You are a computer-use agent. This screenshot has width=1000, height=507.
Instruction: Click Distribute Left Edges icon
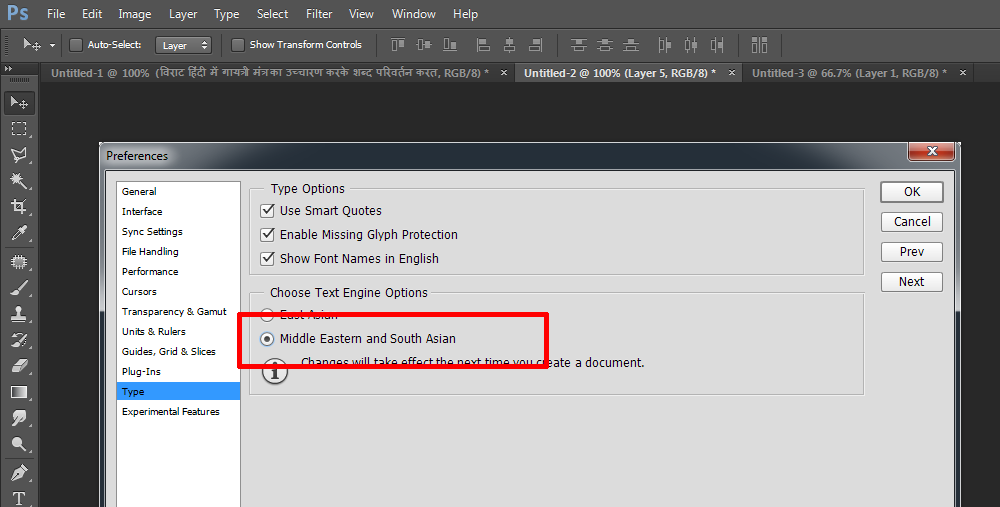point(665,45)
